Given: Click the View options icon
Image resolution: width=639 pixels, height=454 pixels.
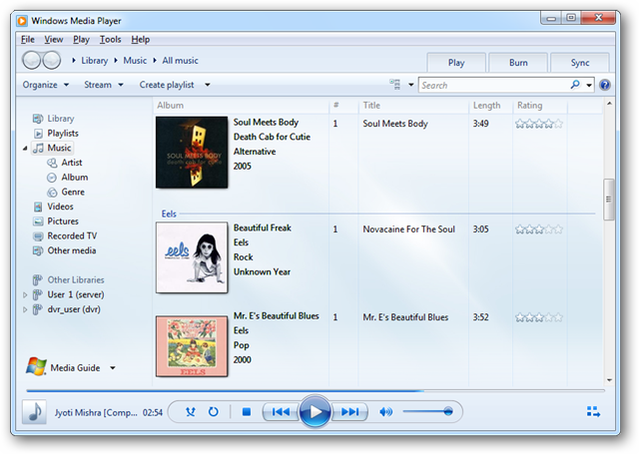Looking at the screenshot, I should click(x=394, y=84).
